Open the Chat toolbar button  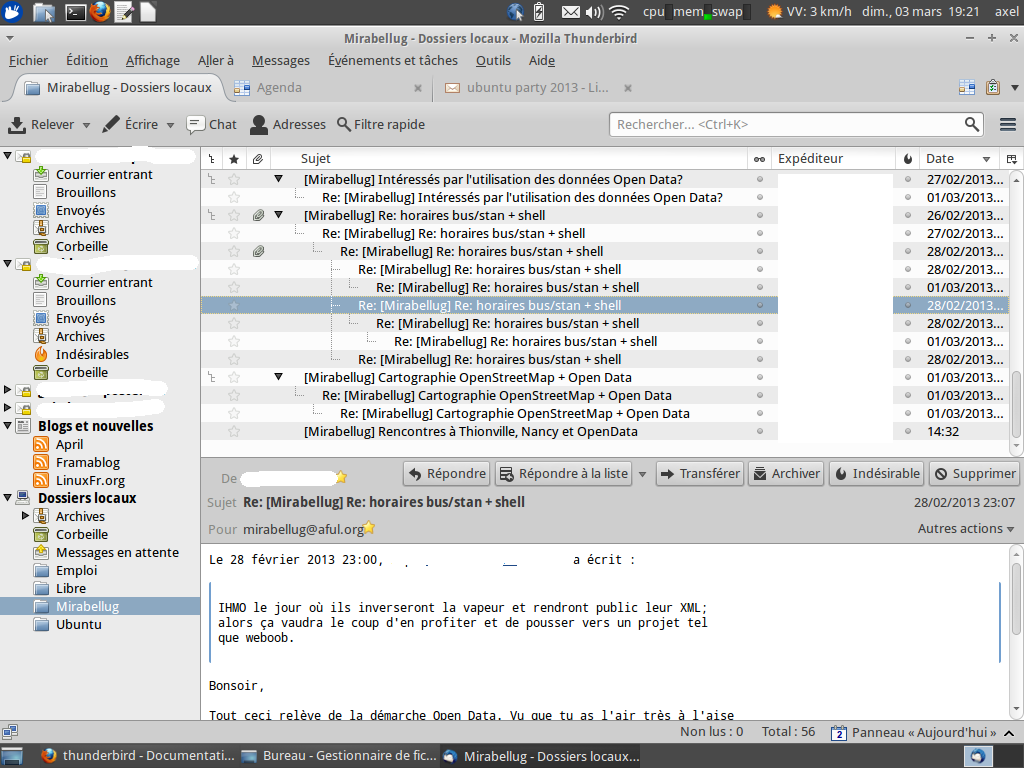click(212, 124)
